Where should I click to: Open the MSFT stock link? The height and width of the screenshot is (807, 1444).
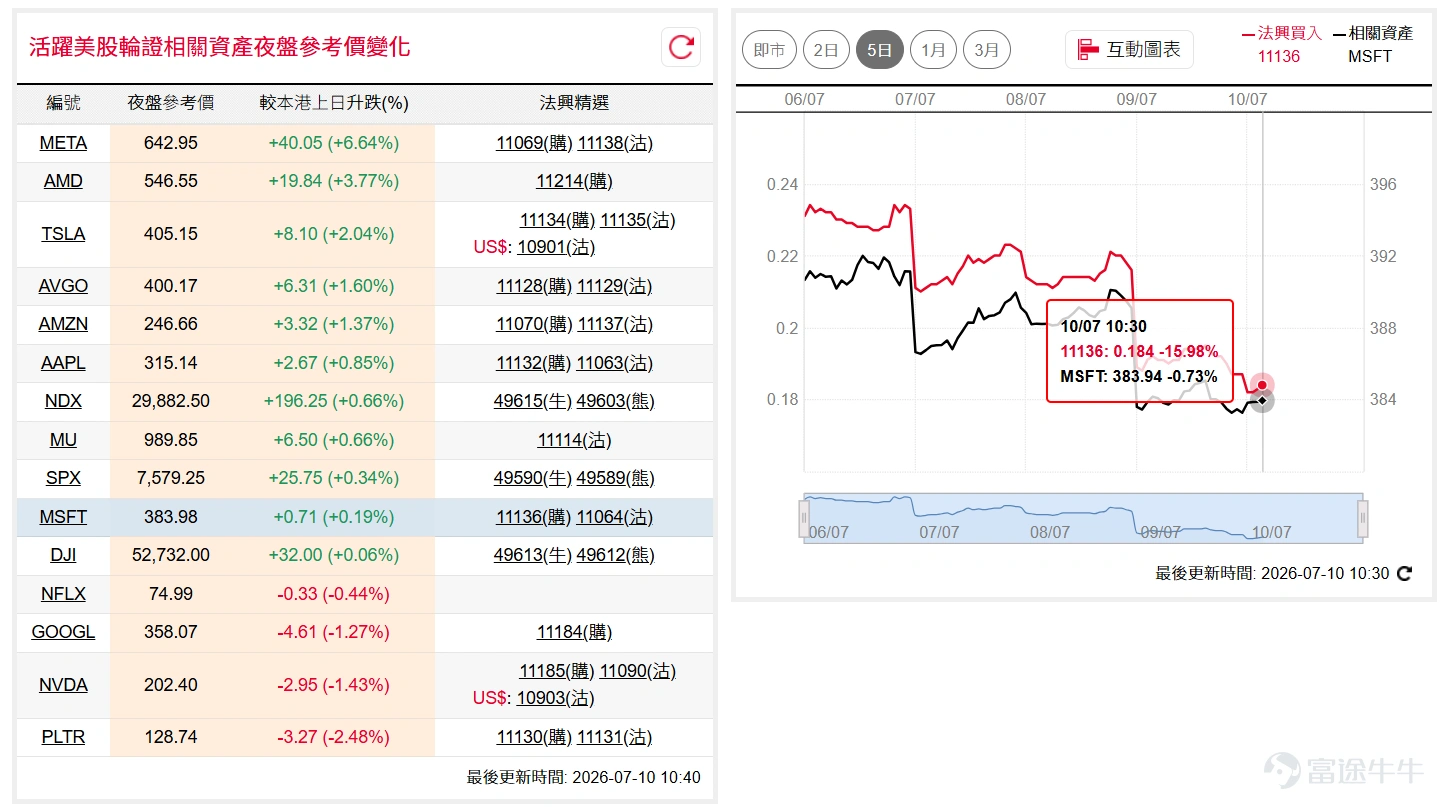pos(63,517)
